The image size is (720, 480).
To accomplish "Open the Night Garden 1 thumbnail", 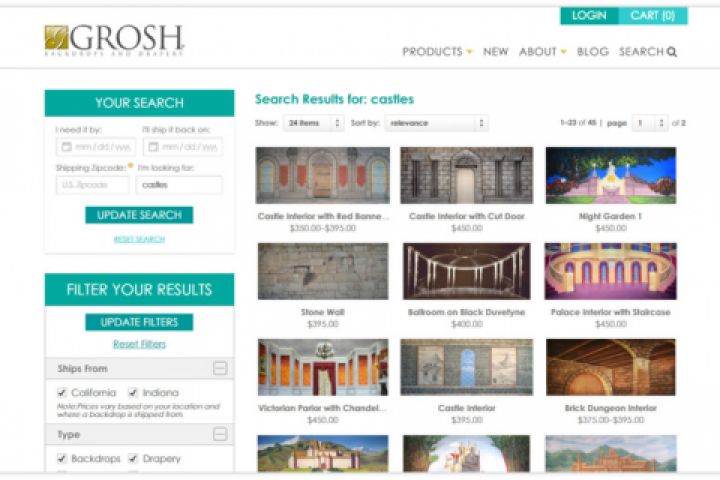I will click(611, 175).
